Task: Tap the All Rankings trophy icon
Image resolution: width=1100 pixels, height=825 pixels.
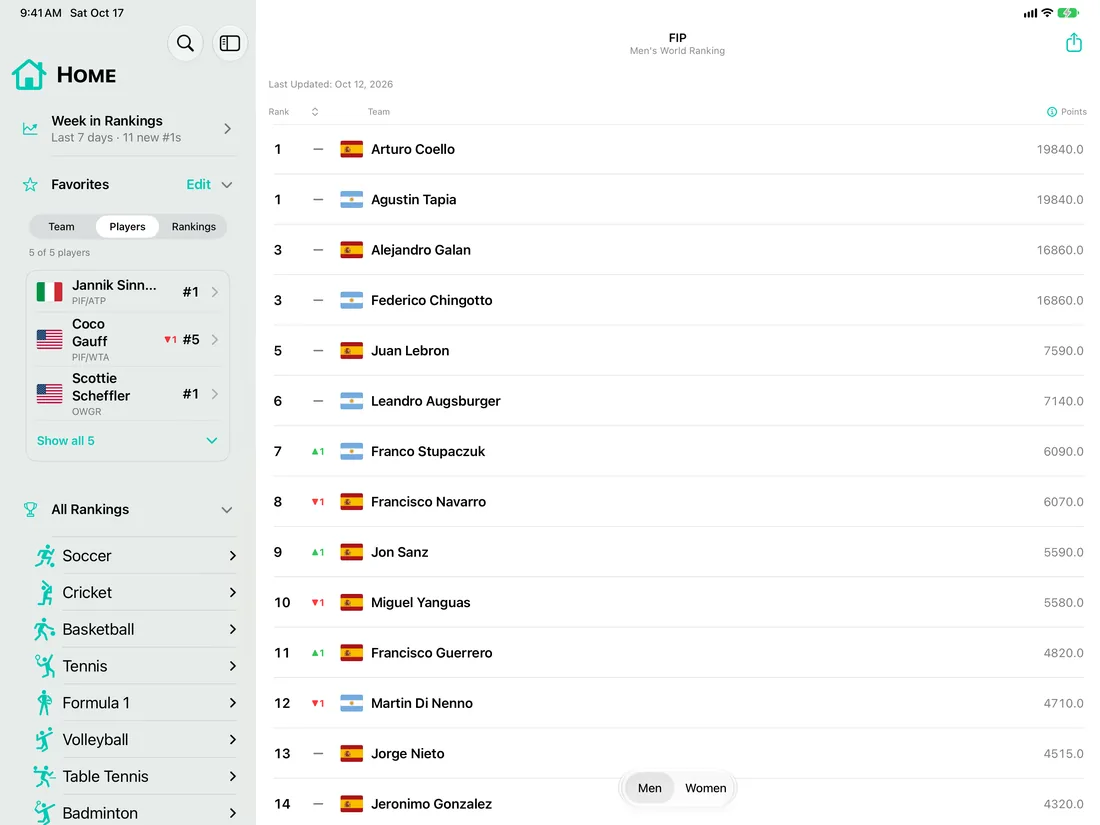Action: (x=30, y=509)
